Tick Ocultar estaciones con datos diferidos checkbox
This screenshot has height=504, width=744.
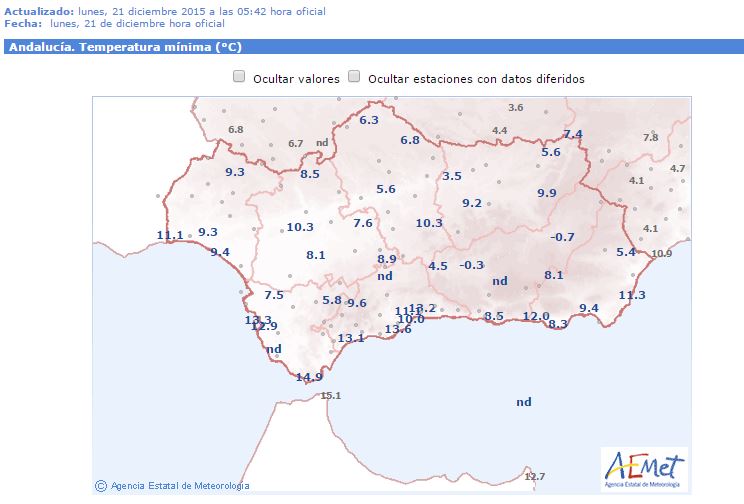point(354,77)
